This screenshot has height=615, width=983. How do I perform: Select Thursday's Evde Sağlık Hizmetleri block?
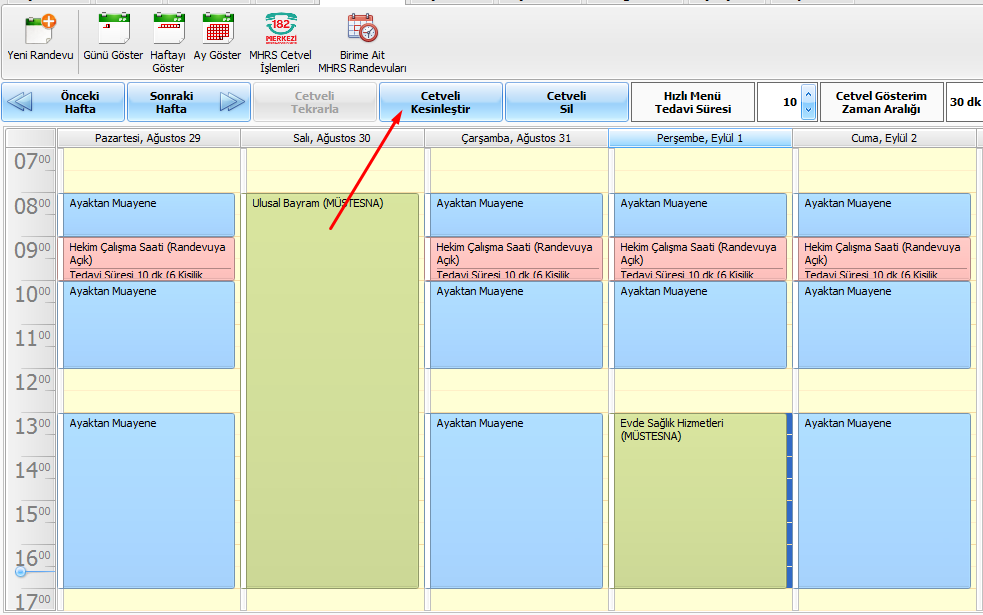point(700,500)
